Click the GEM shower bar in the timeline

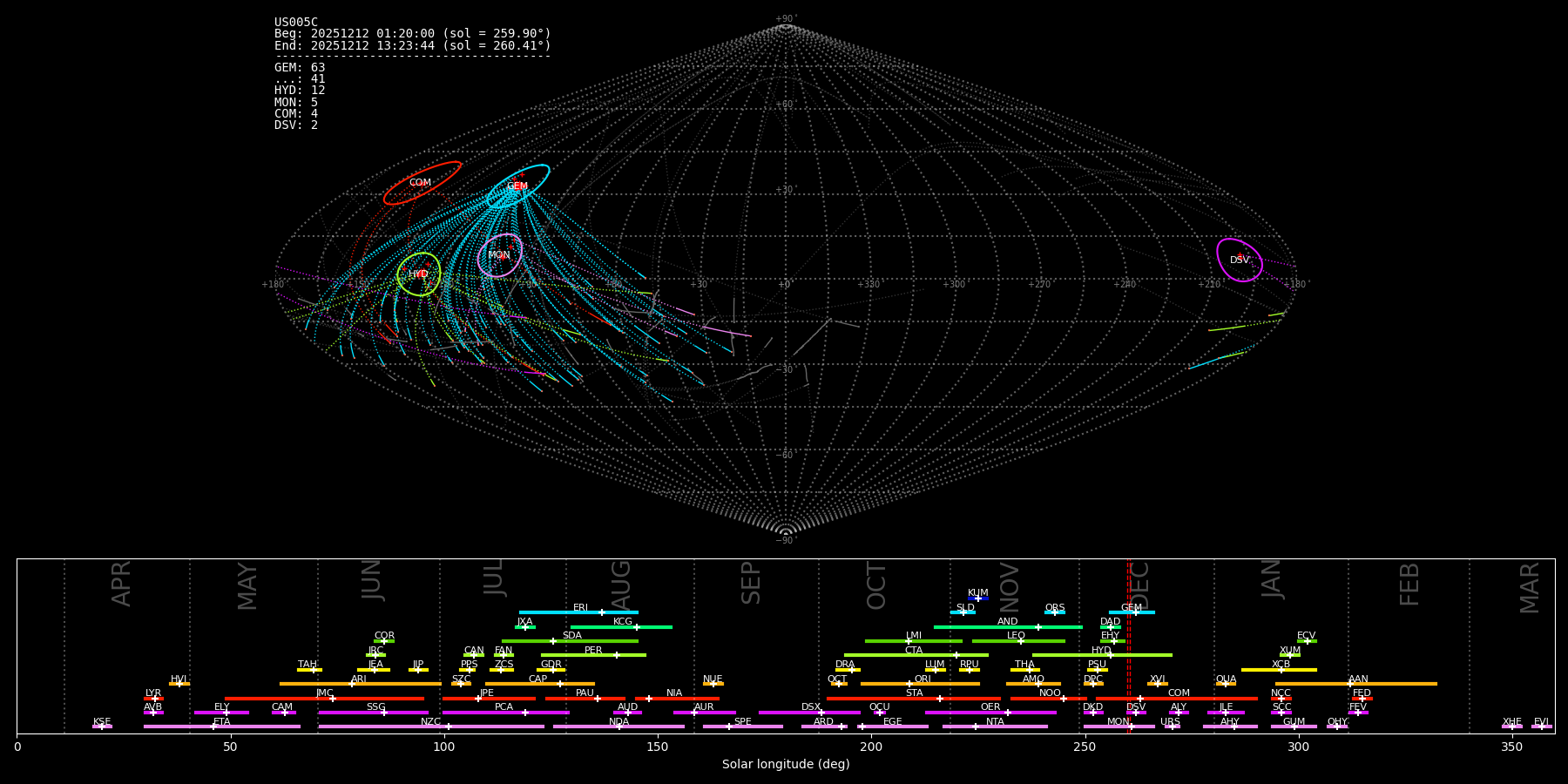(x=1132, y=612)
